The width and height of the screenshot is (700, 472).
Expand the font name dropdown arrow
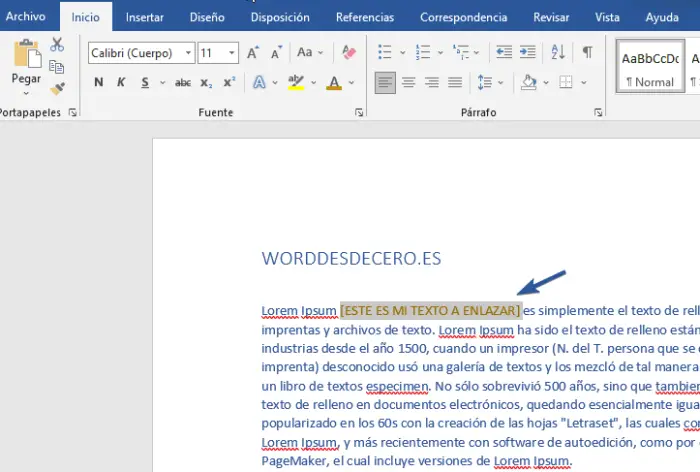click(x=188, y=53)
